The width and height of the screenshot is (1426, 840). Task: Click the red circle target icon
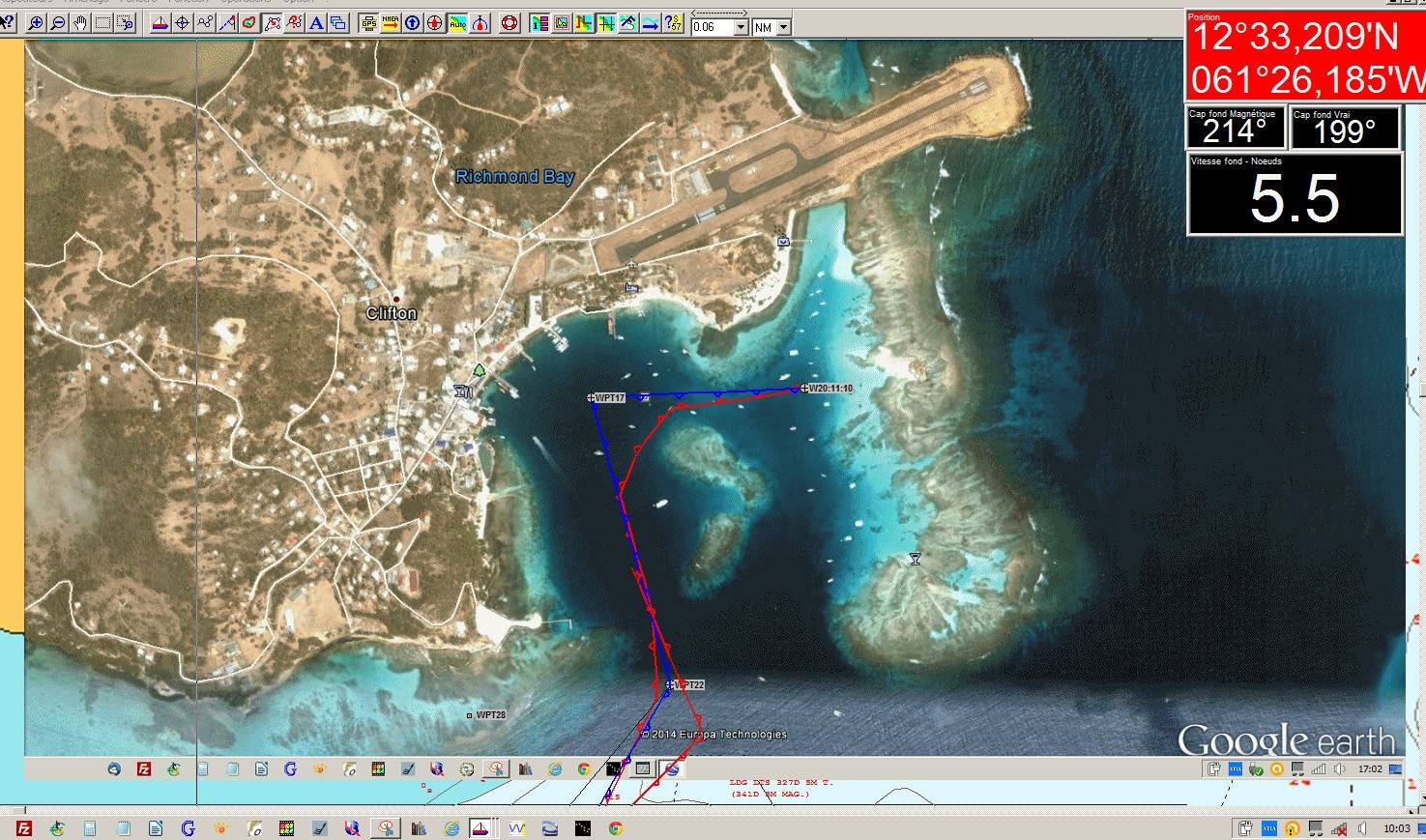click(433, 24)
